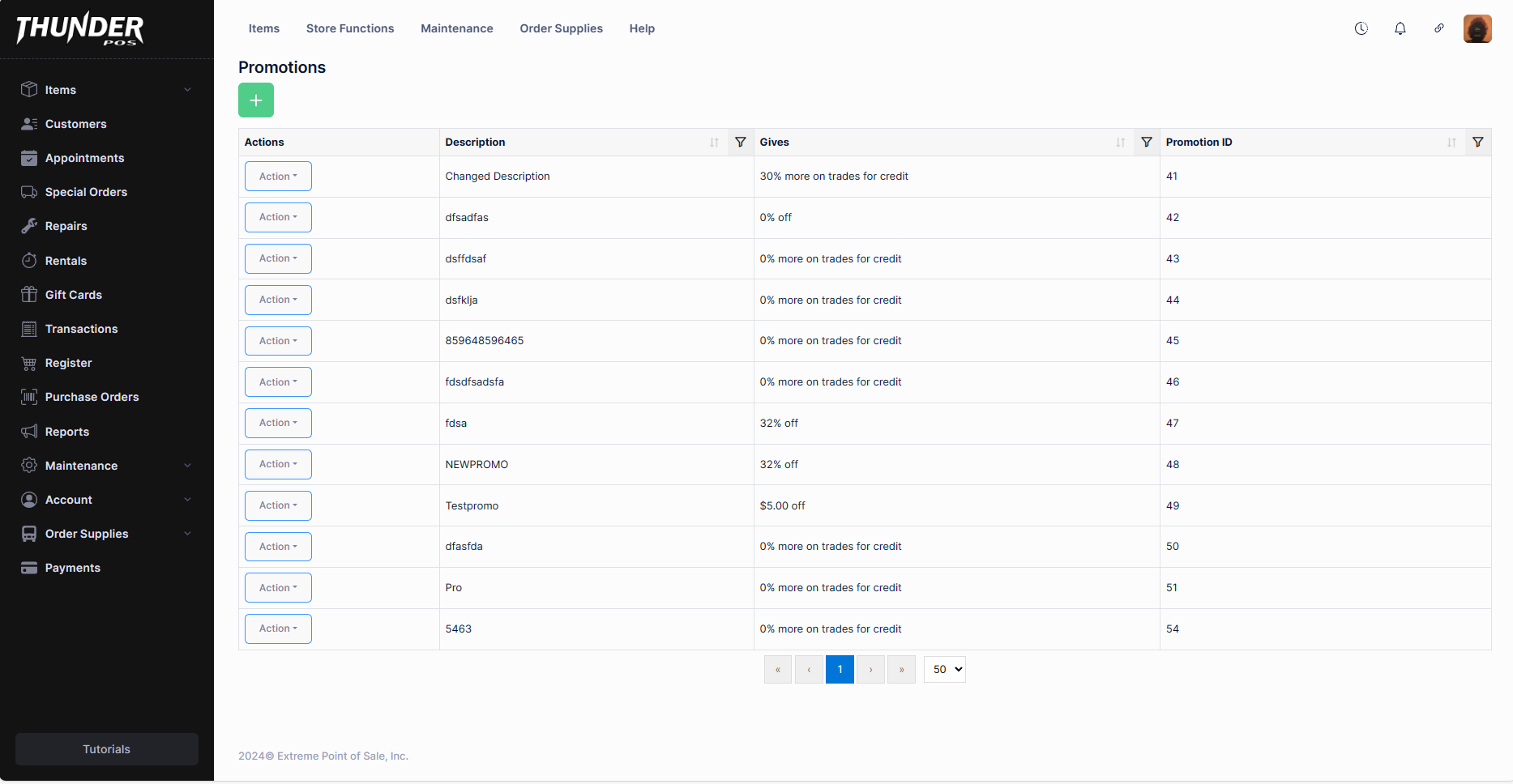
Task: Go to Gift Cards in sidebar
Action: [73, 295]
